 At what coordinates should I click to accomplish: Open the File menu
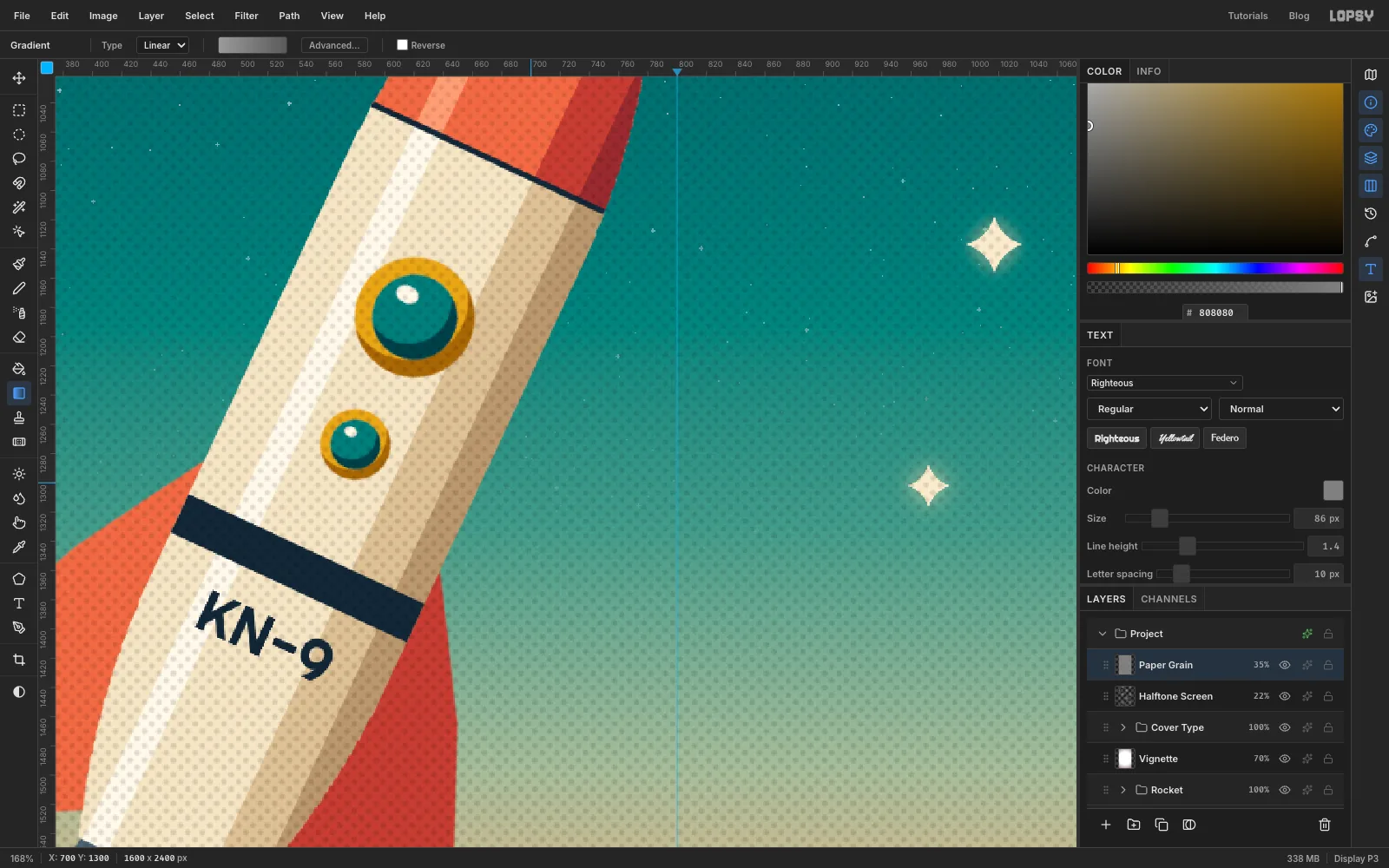coord(22,16)
